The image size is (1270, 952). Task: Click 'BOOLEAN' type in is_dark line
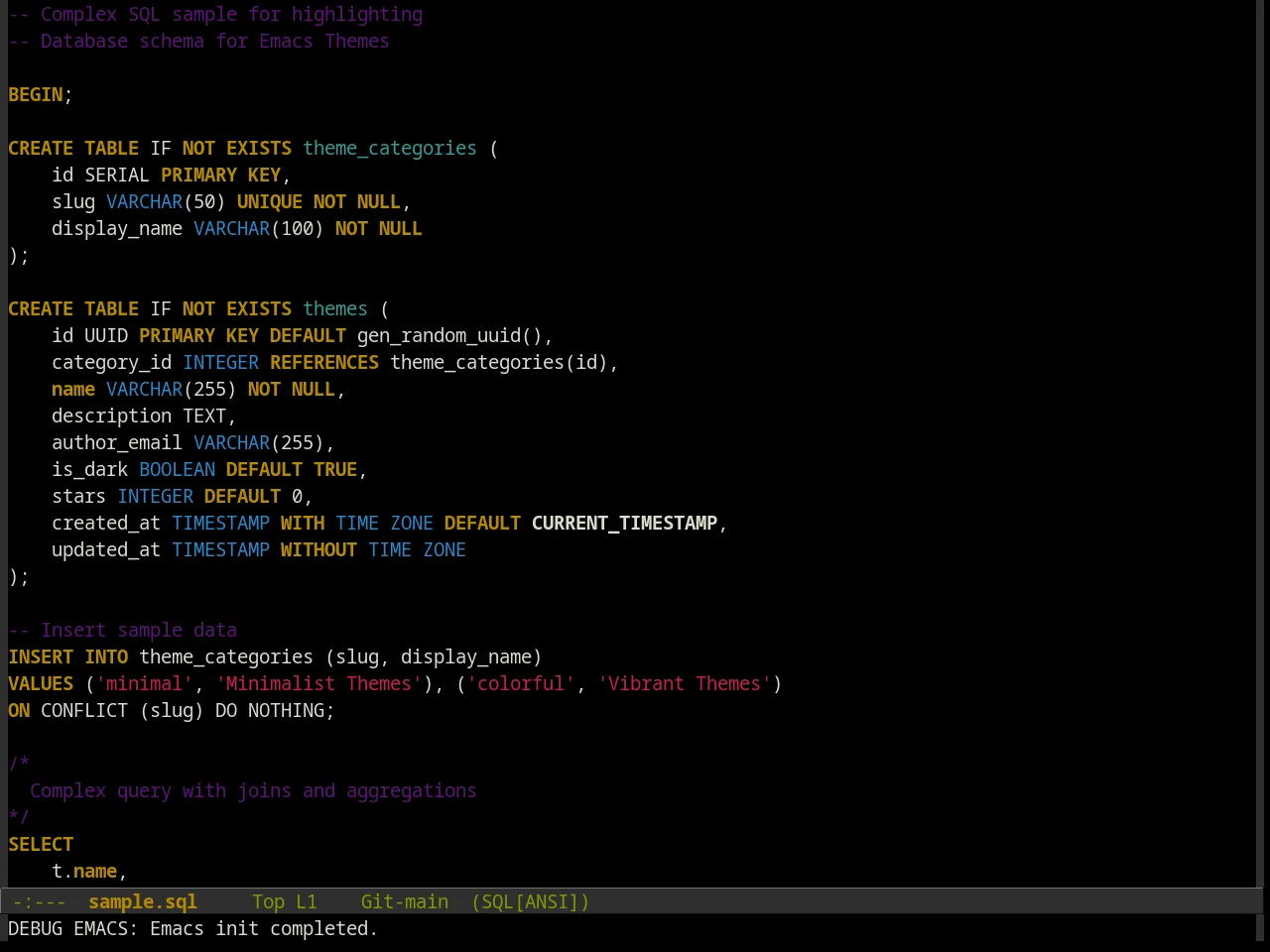[178, 470]
